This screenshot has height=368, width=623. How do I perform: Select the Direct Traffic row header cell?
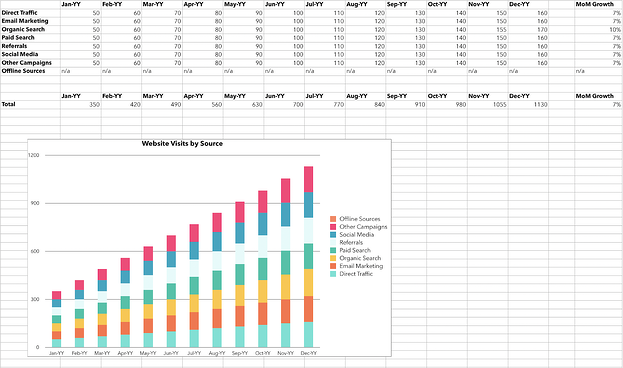tap(30, 13)
